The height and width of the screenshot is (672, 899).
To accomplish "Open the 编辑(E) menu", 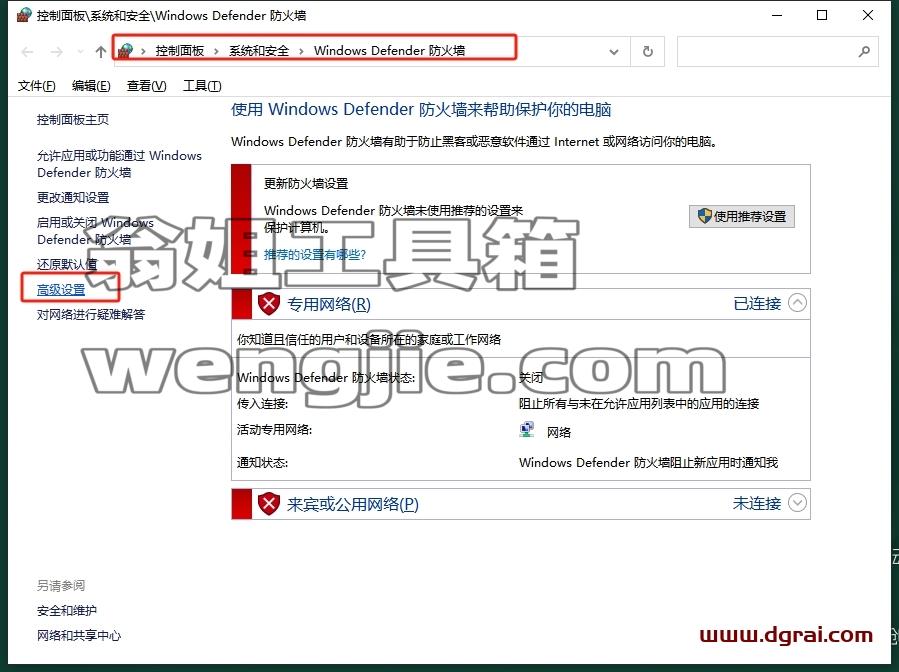I will click(x=91, y=86).
